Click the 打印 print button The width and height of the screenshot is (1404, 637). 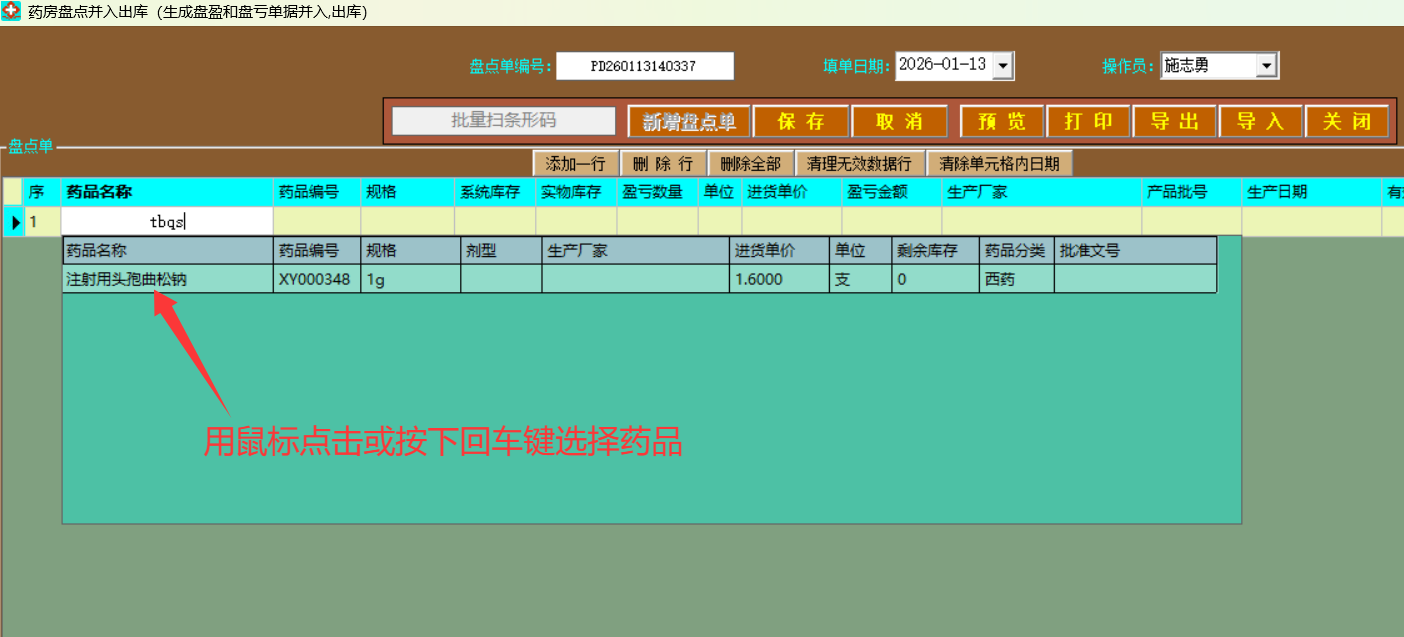pyautogui.click(x=1088, y=122)
